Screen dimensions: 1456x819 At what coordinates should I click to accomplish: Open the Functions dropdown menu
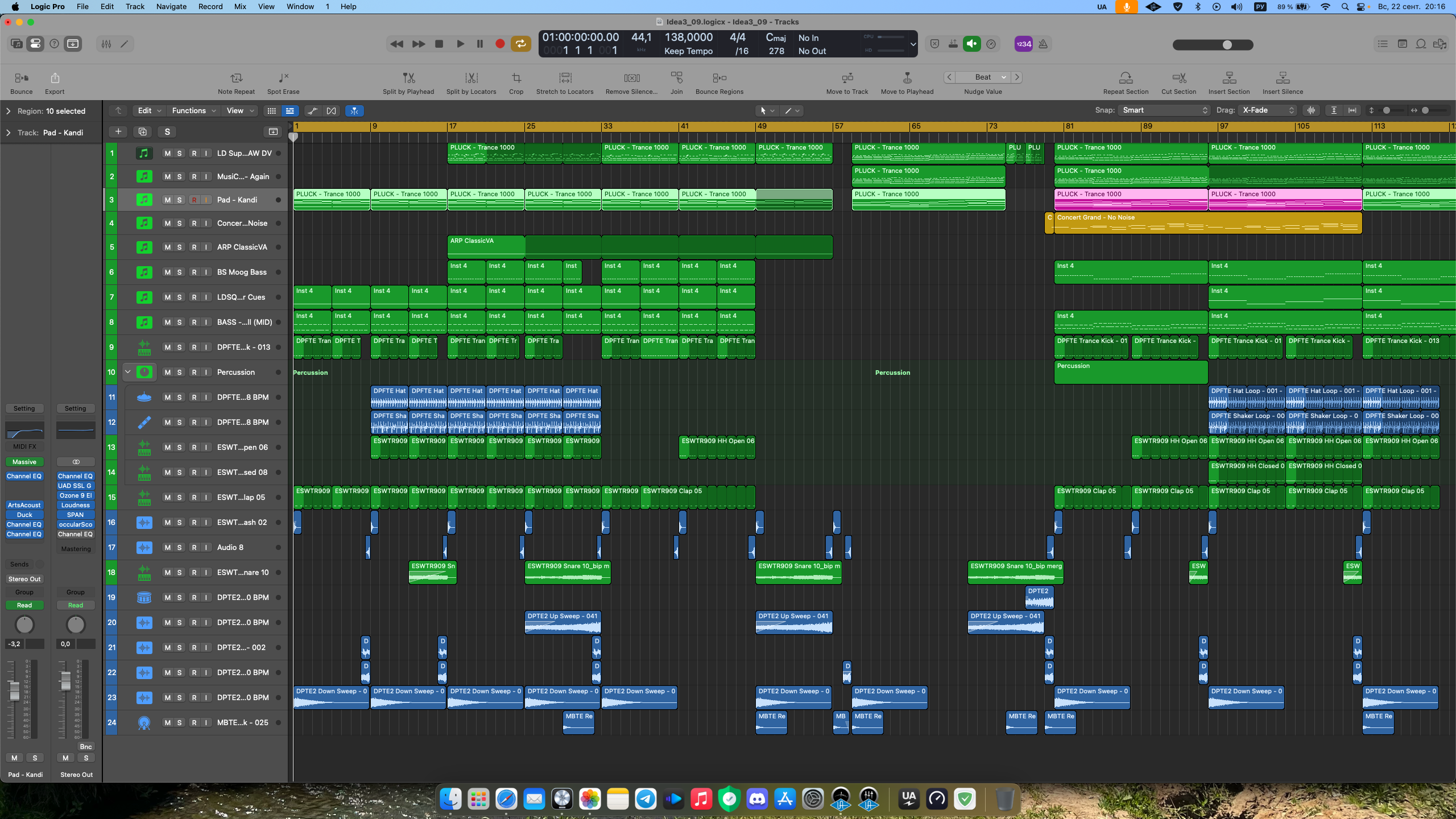pos(193,111)
